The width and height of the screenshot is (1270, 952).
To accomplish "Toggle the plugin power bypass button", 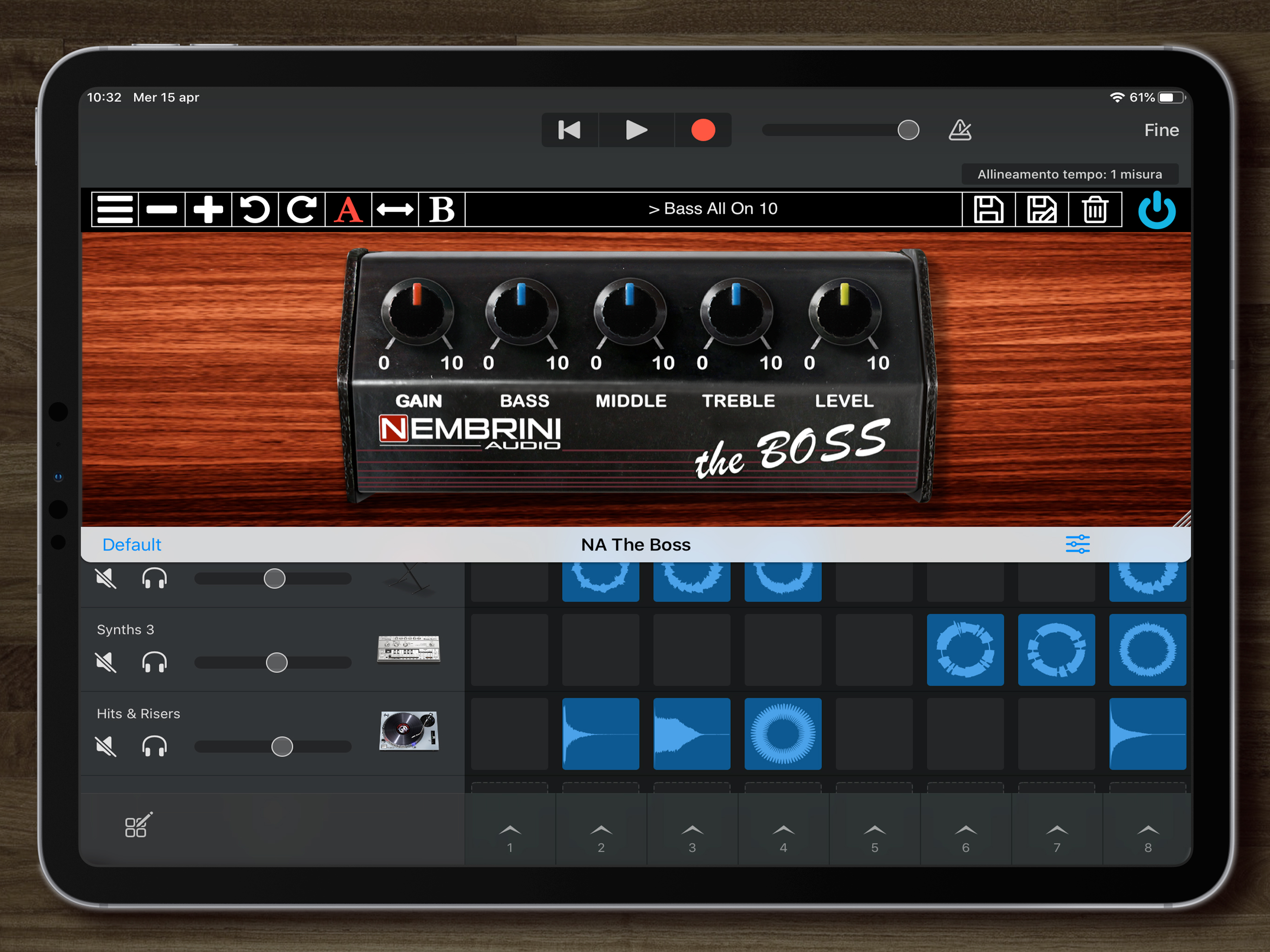I will (x=1156, y=210).
